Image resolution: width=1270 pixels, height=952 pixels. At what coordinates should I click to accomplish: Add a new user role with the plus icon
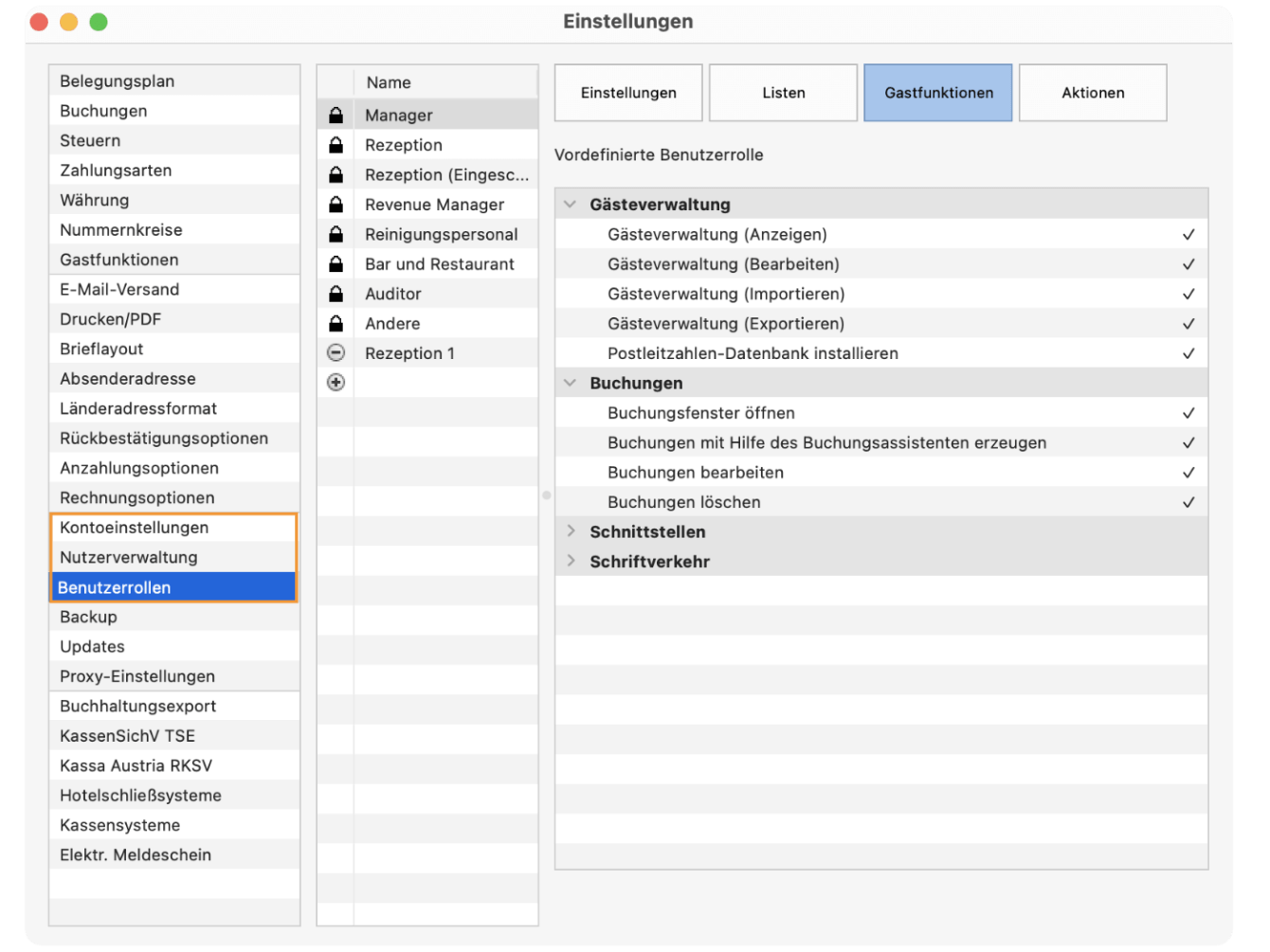336,382
